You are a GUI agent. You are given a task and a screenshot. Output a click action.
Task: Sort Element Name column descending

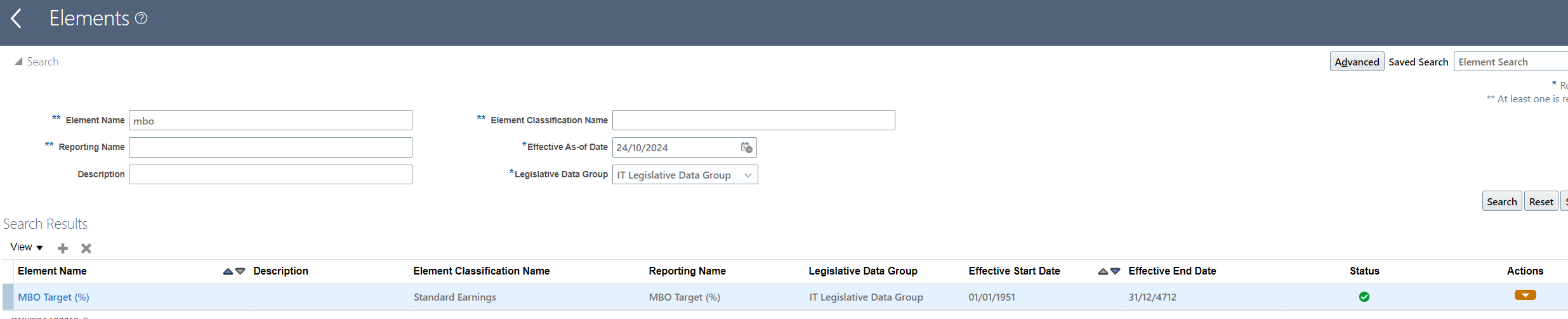[x=240, y=271]
